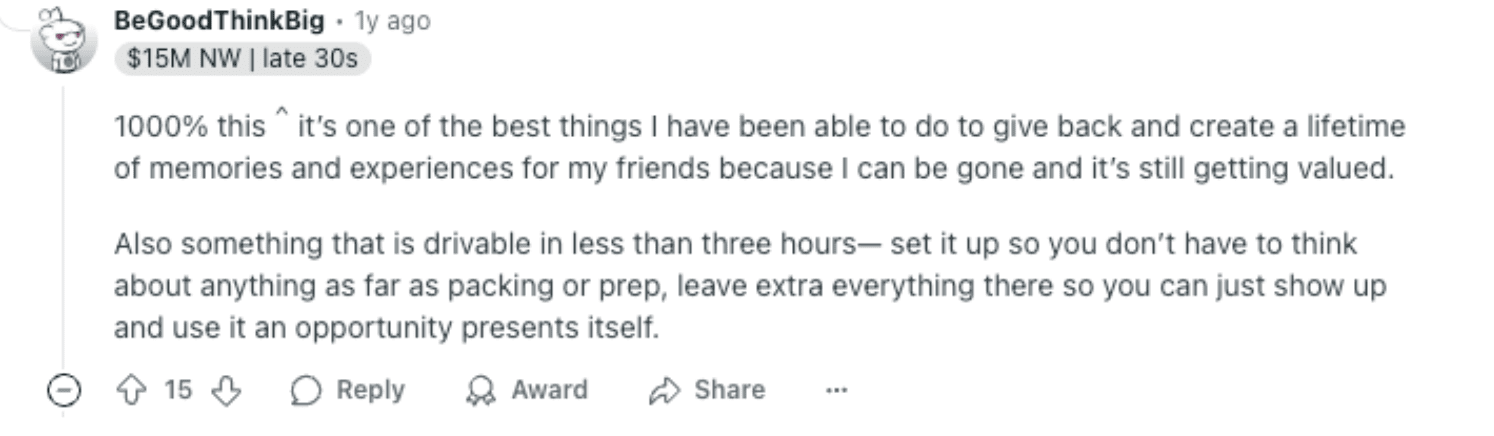Click the vote score showing 15
Image resolution: width=1494 pixels, height=436 pixels.
(x=178, y=390)
